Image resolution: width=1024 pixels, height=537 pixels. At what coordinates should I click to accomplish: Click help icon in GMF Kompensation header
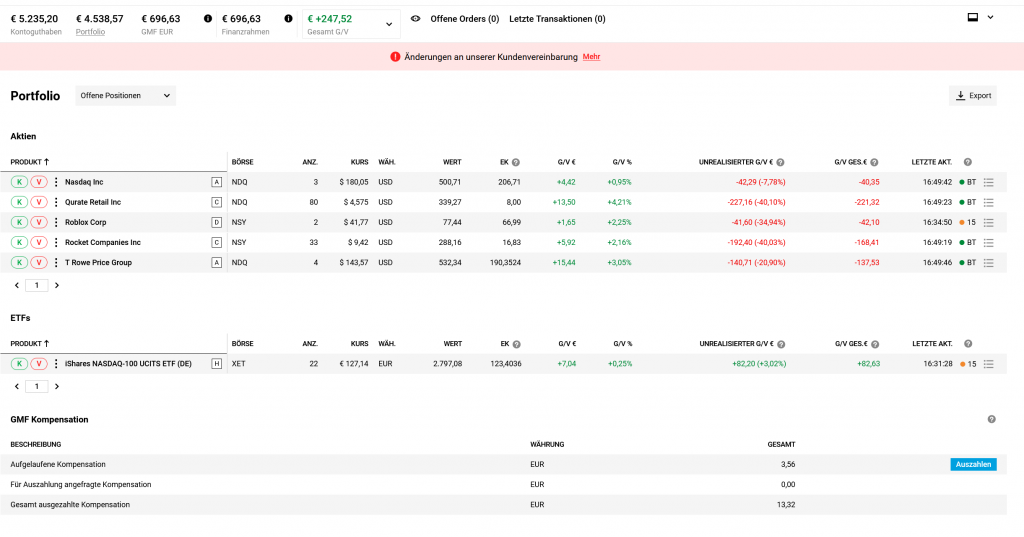(991, 419)
